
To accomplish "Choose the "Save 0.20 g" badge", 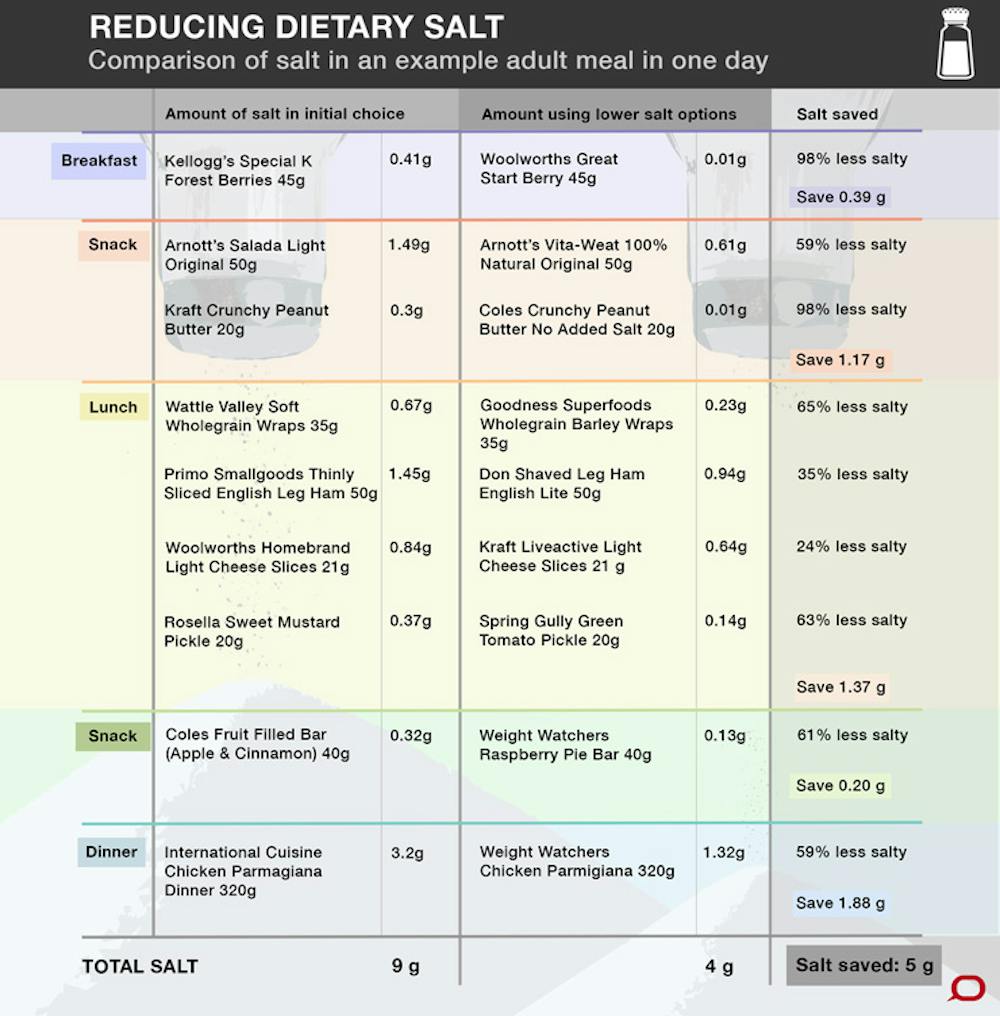I will (x=841, y=786).
